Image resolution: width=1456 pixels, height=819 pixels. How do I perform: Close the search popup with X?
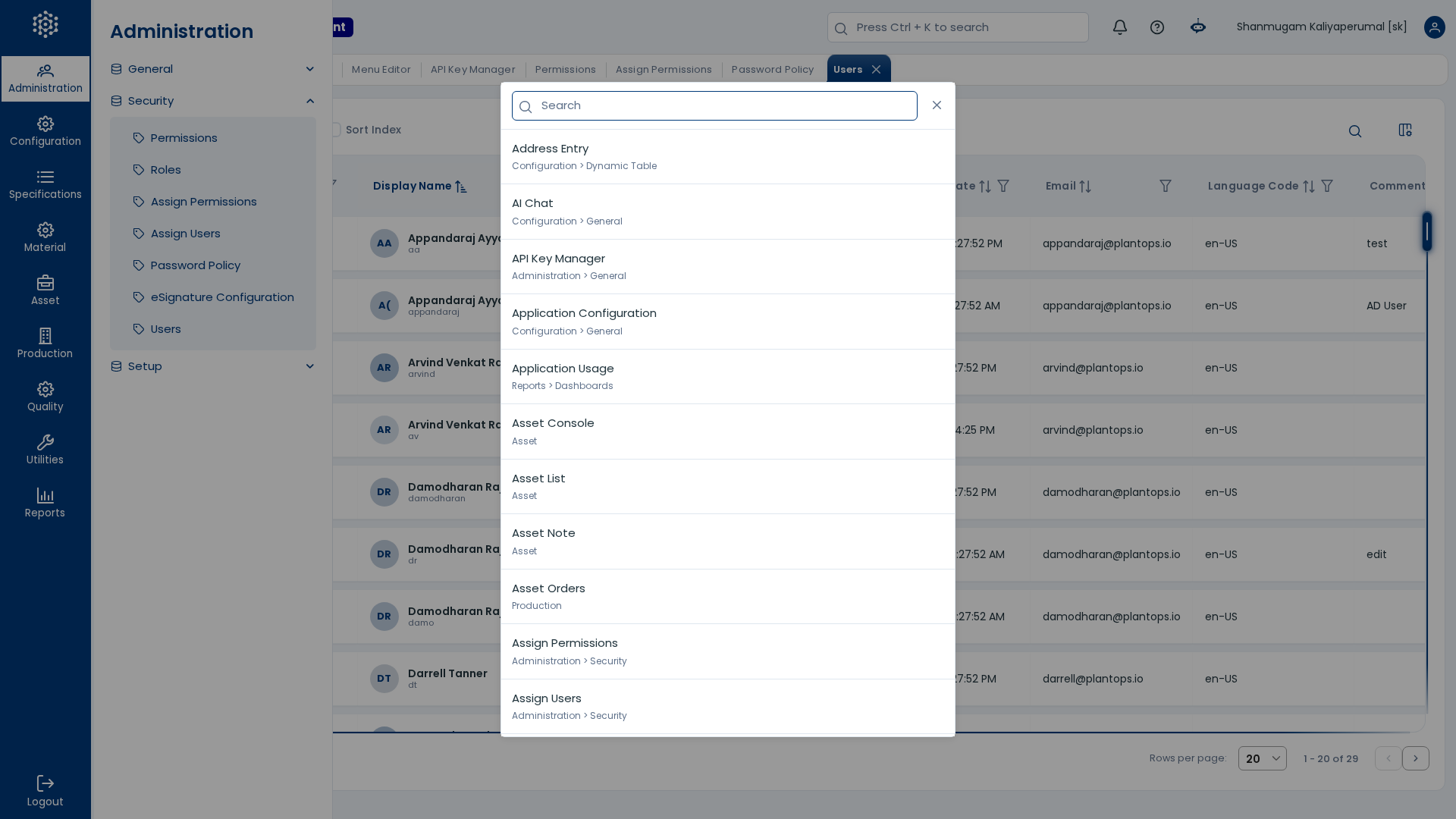coord(937,105)
